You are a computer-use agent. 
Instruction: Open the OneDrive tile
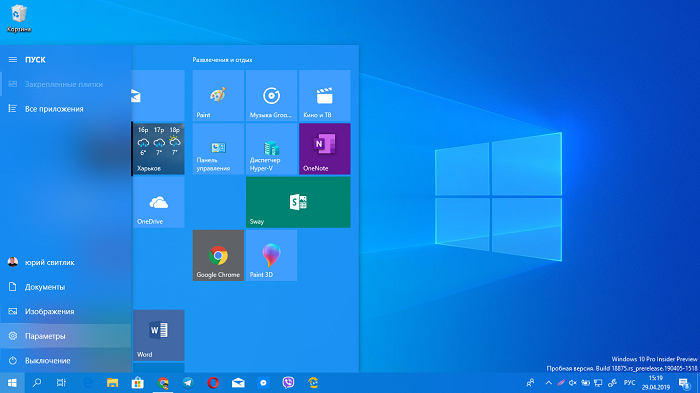[x=158, y=202]
